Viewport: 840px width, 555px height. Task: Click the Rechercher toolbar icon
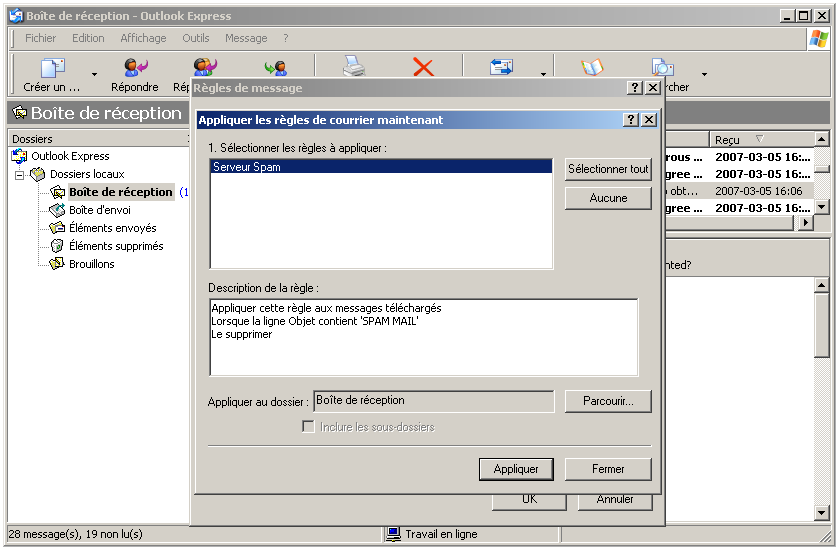coord(663,67)
